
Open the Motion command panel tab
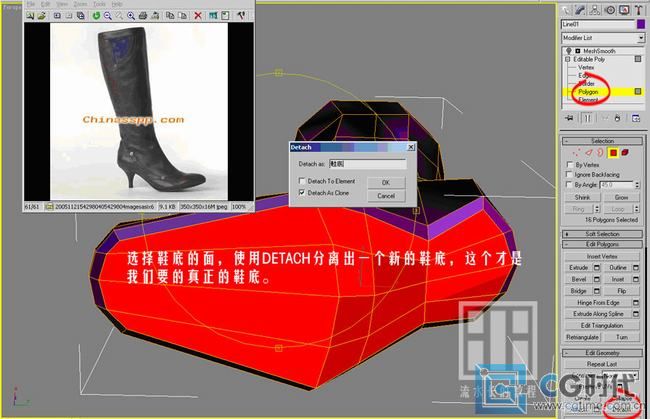[610, 10]
